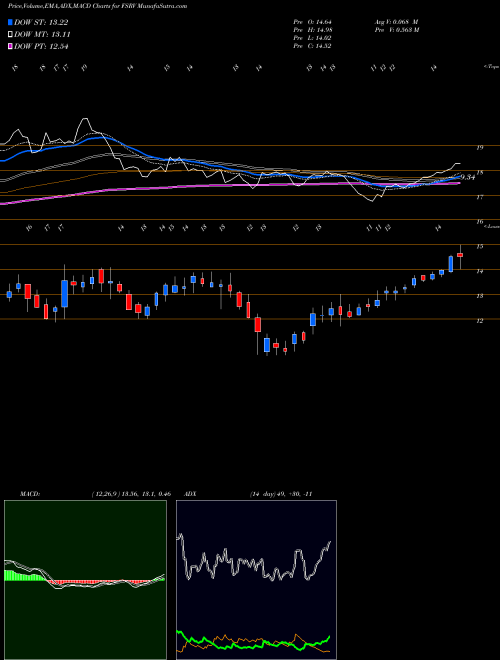The width and height of the screenshot is (500, 660).
Task: Click the DOW MT: 13.11 label
Action: 43,35
